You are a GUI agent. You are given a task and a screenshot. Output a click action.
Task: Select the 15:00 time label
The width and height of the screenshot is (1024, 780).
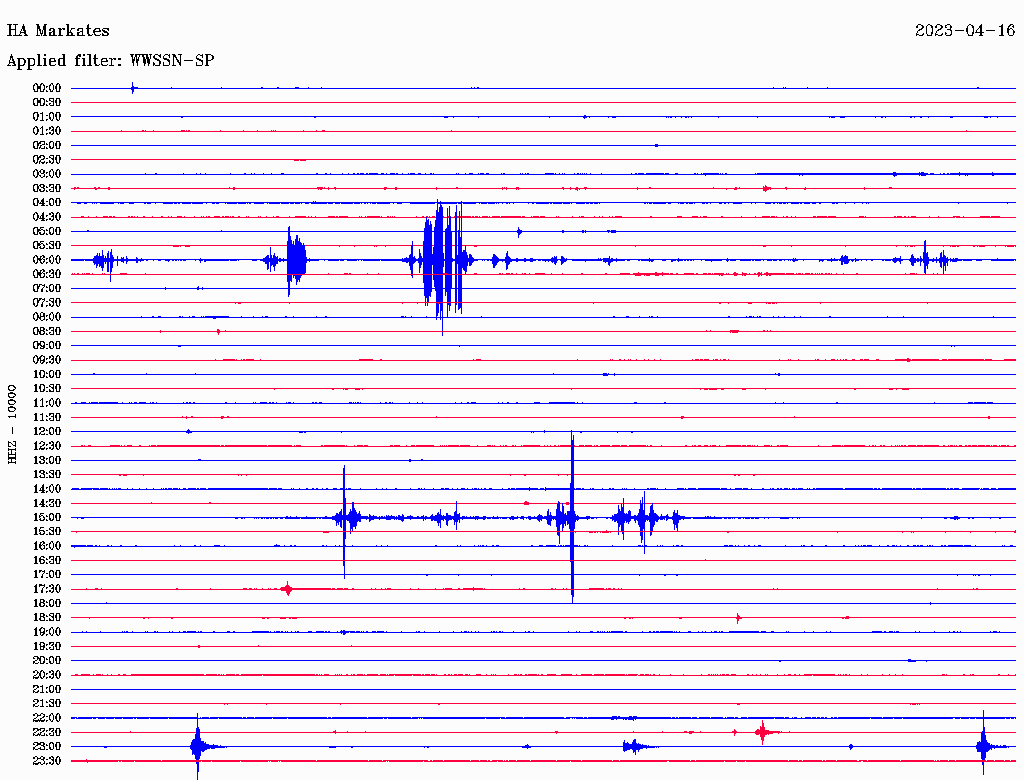click(47, 517)
